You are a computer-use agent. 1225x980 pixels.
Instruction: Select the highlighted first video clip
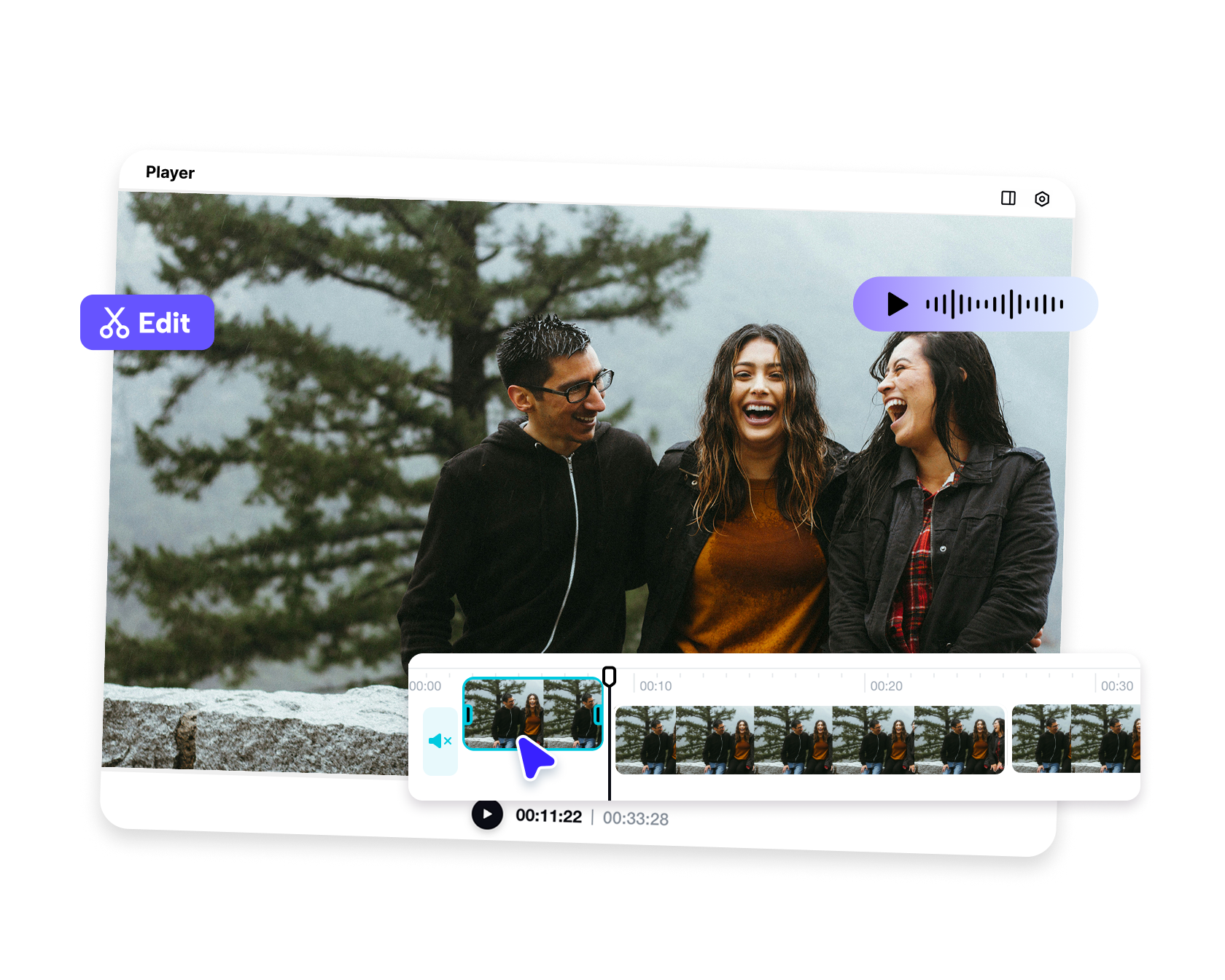(x=533, y=714)
